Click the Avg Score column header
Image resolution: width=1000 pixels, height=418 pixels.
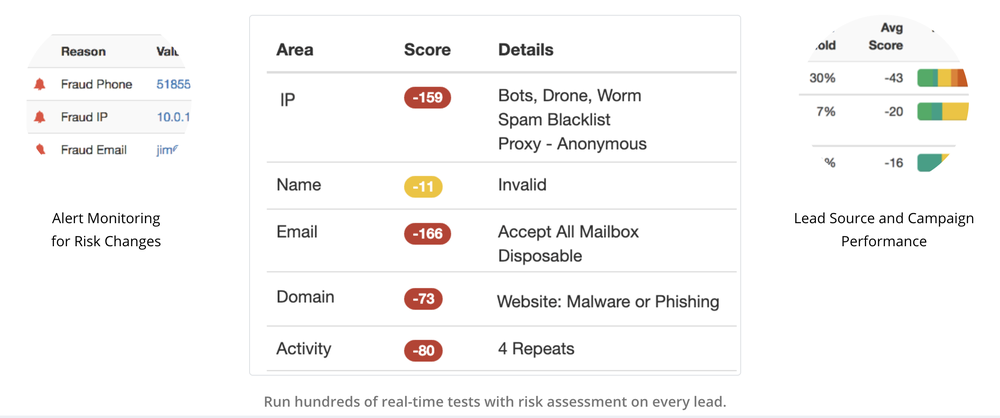[x=886, y=36]
